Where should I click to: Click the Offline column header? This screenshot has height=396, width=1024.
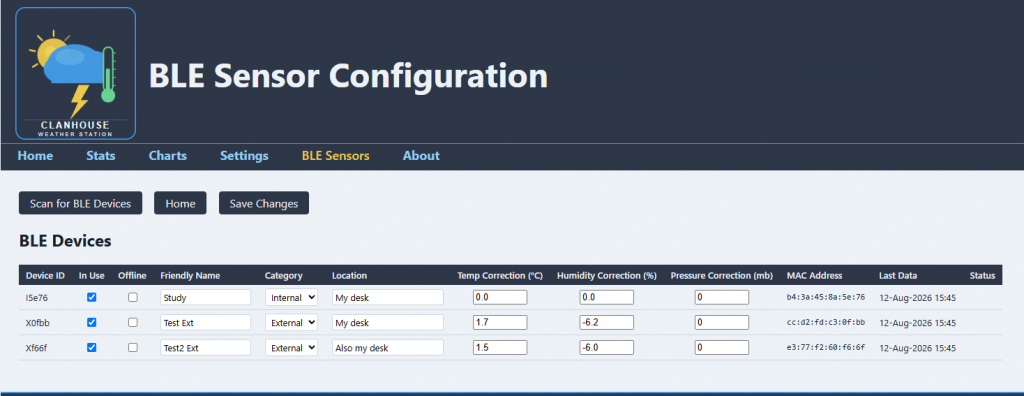133,276
